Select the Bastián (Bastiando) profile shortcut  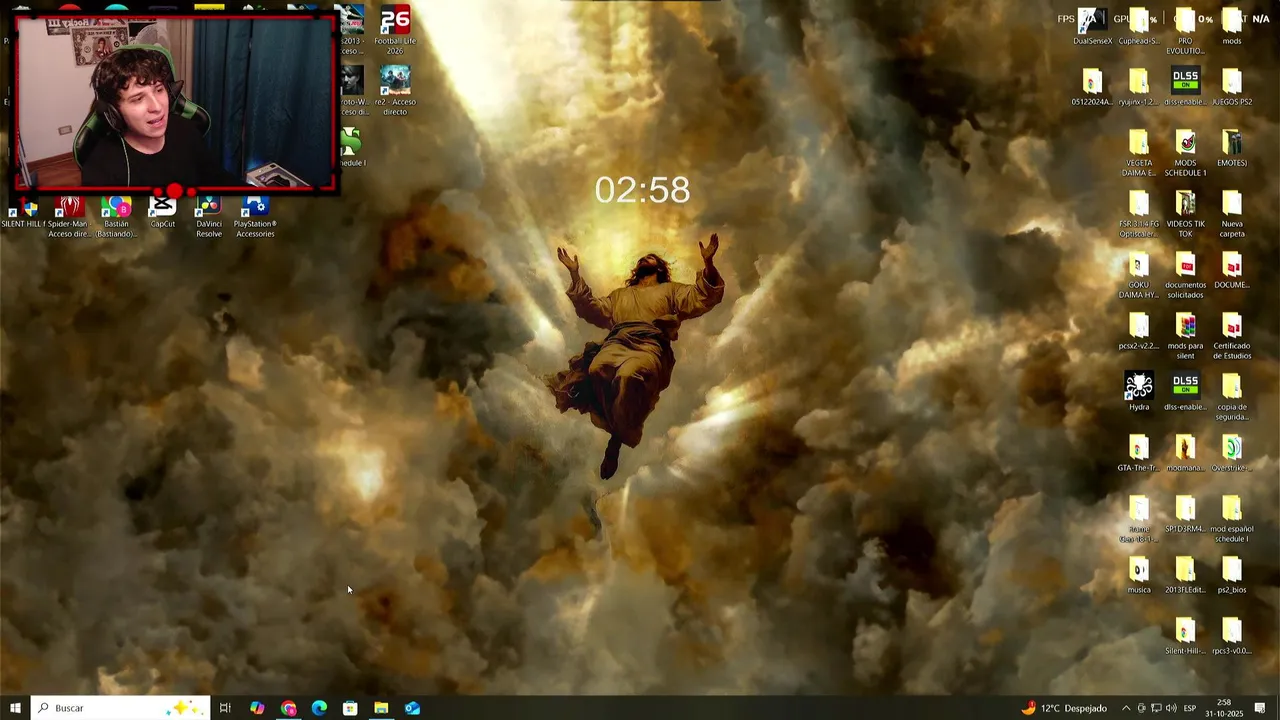coord(116,217)
